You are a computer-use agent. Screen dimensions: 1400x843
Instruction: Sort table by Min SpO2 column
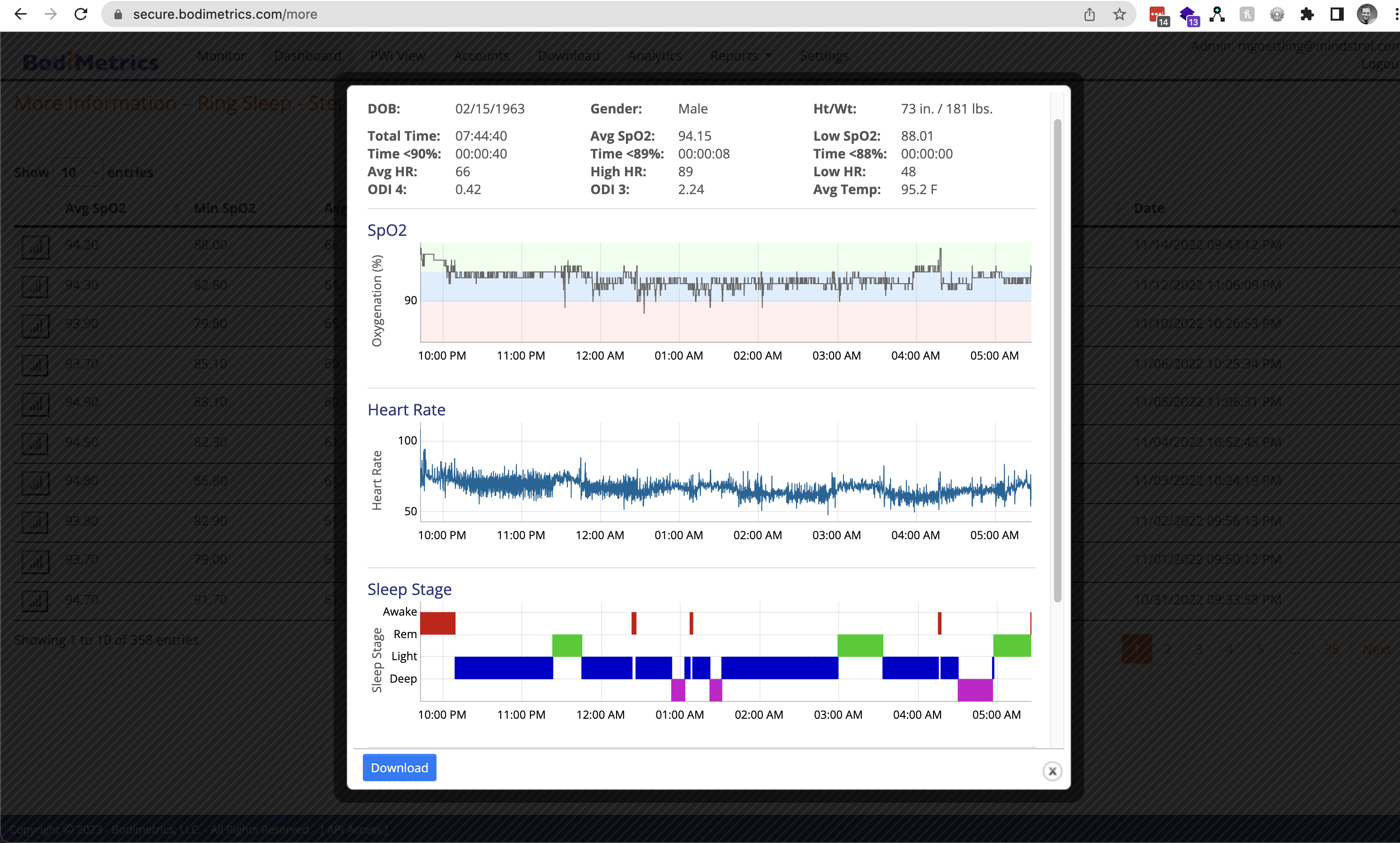coord(224,208)
